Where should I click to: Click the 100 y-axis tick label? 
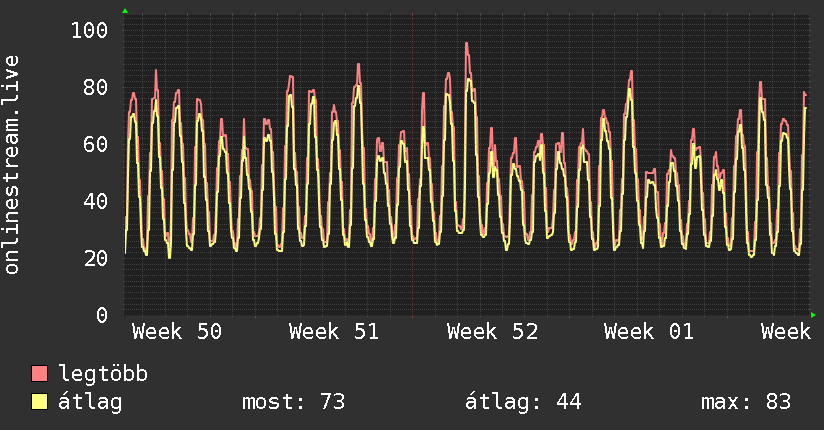(x=89, y=30)
